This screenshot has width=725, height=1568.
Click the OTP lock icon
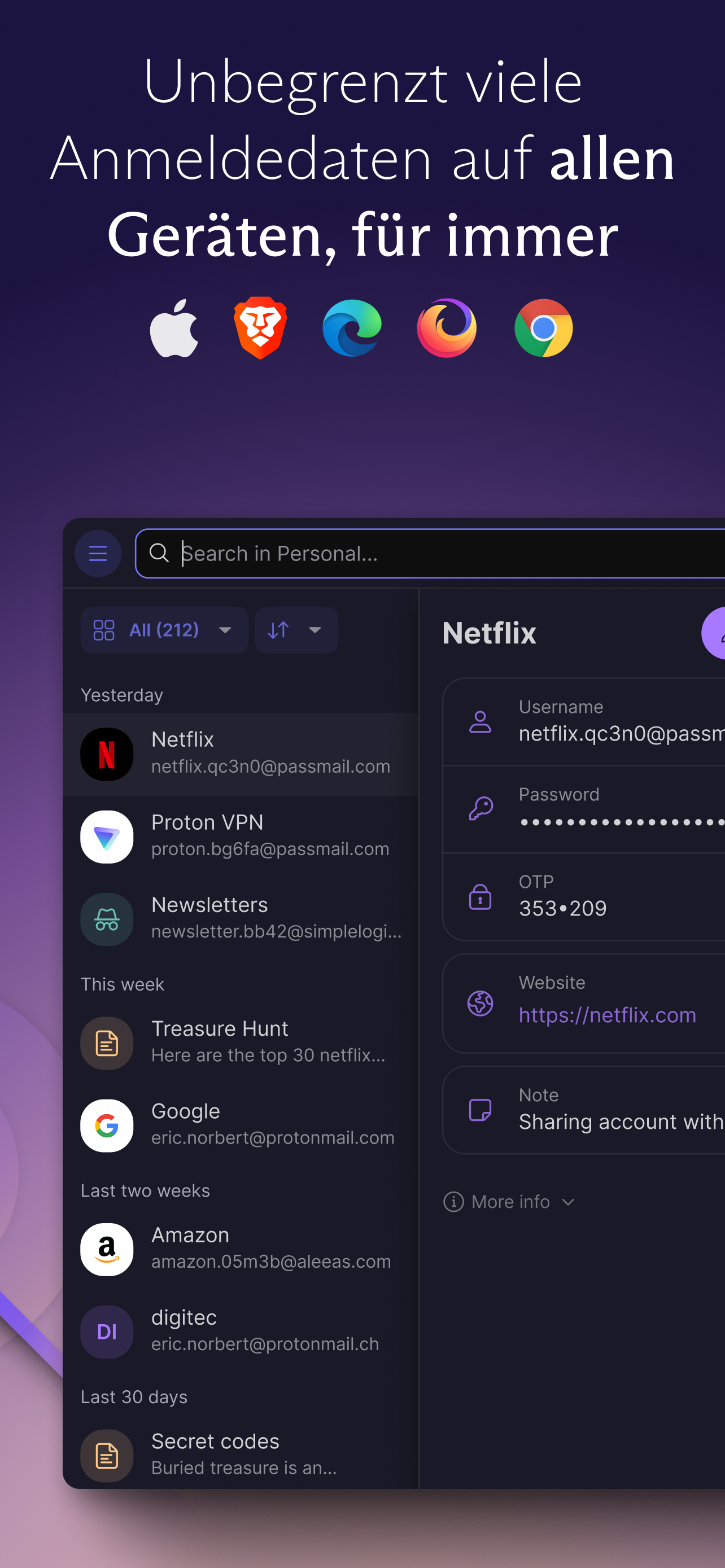(x=481, y=897)
